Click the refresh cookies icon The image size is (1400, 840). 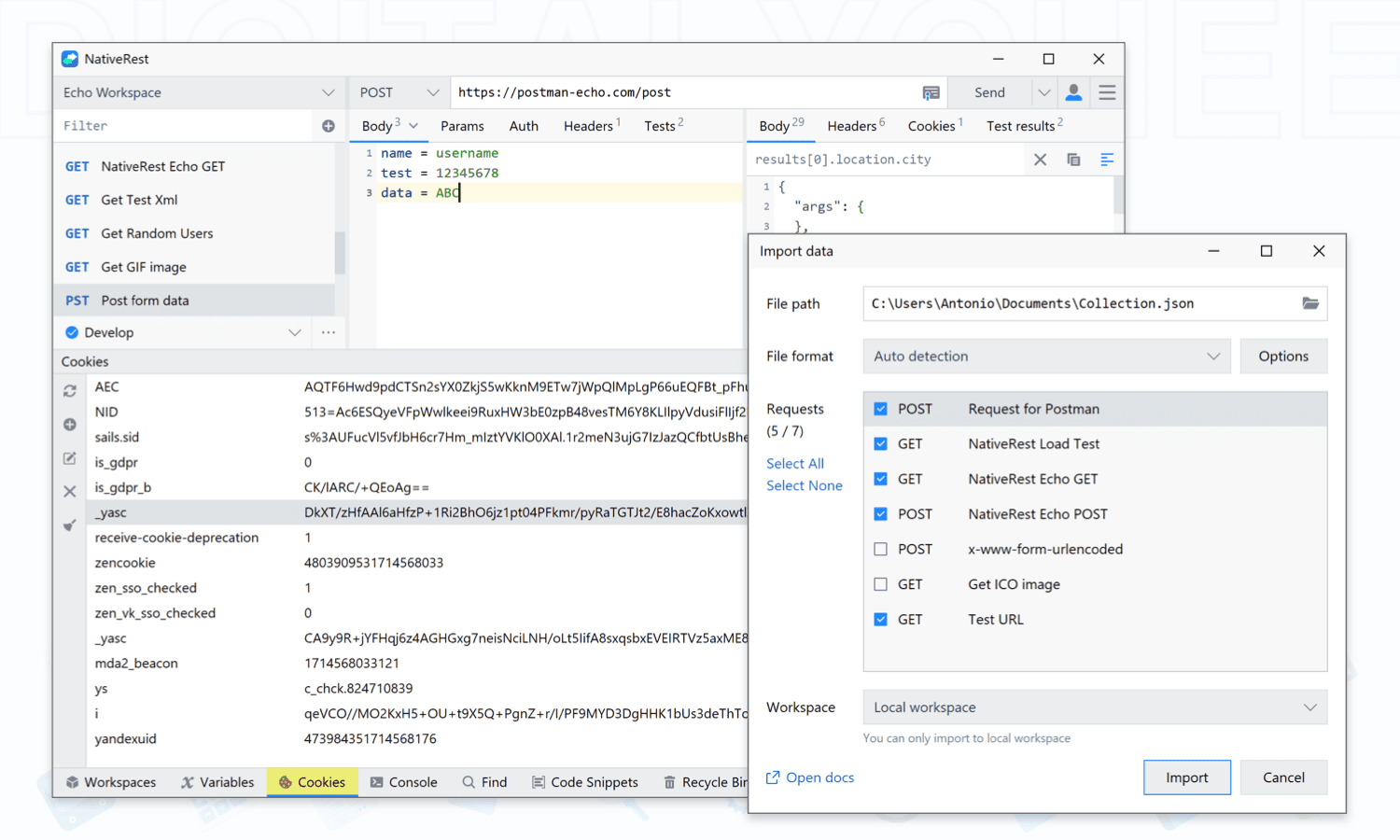click(70, 391)
